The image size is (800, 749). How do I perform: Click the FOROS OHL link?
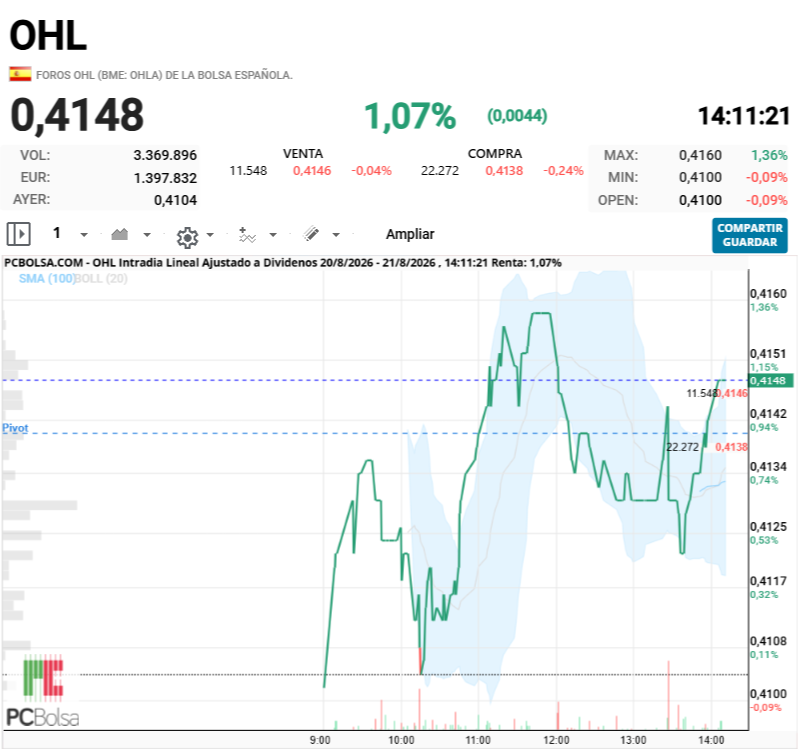(x=164, y=75)
